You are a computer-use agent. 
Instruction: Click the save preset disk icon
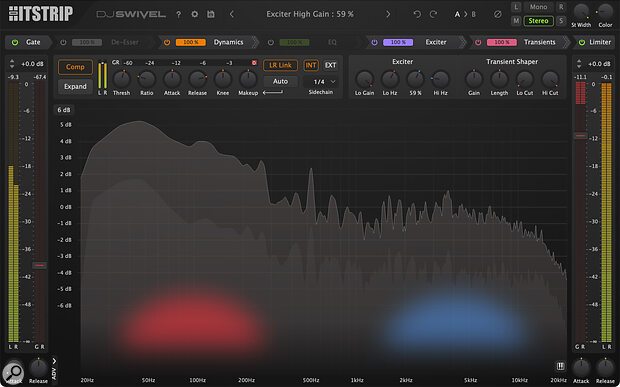click(211, 14)
